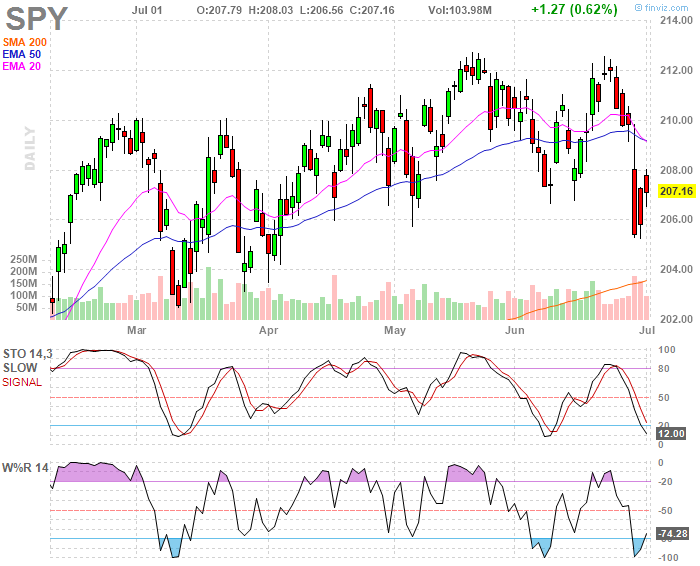
Task: Click the May label on time axis
Action: (x=395, y=330)
